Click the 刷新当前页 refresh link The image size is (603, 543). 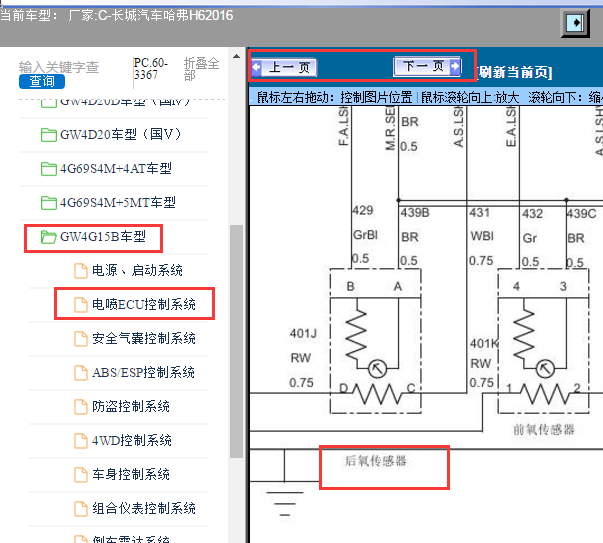point(515,72)
